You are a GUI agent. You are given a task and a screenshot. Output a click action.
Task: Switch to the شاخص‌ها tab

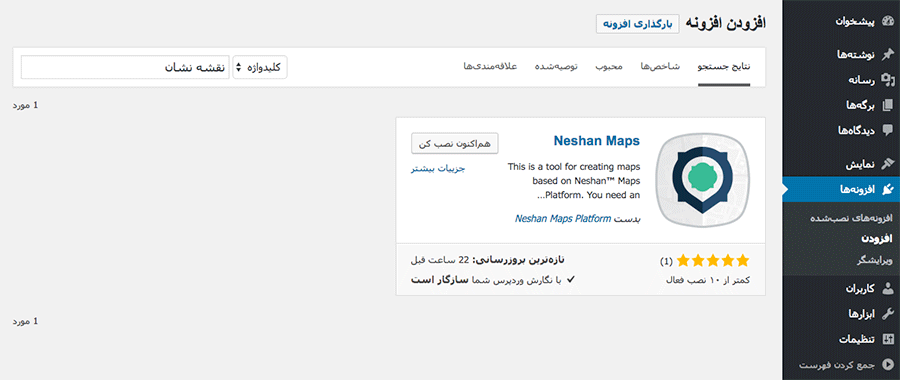(x=660, y=67)
